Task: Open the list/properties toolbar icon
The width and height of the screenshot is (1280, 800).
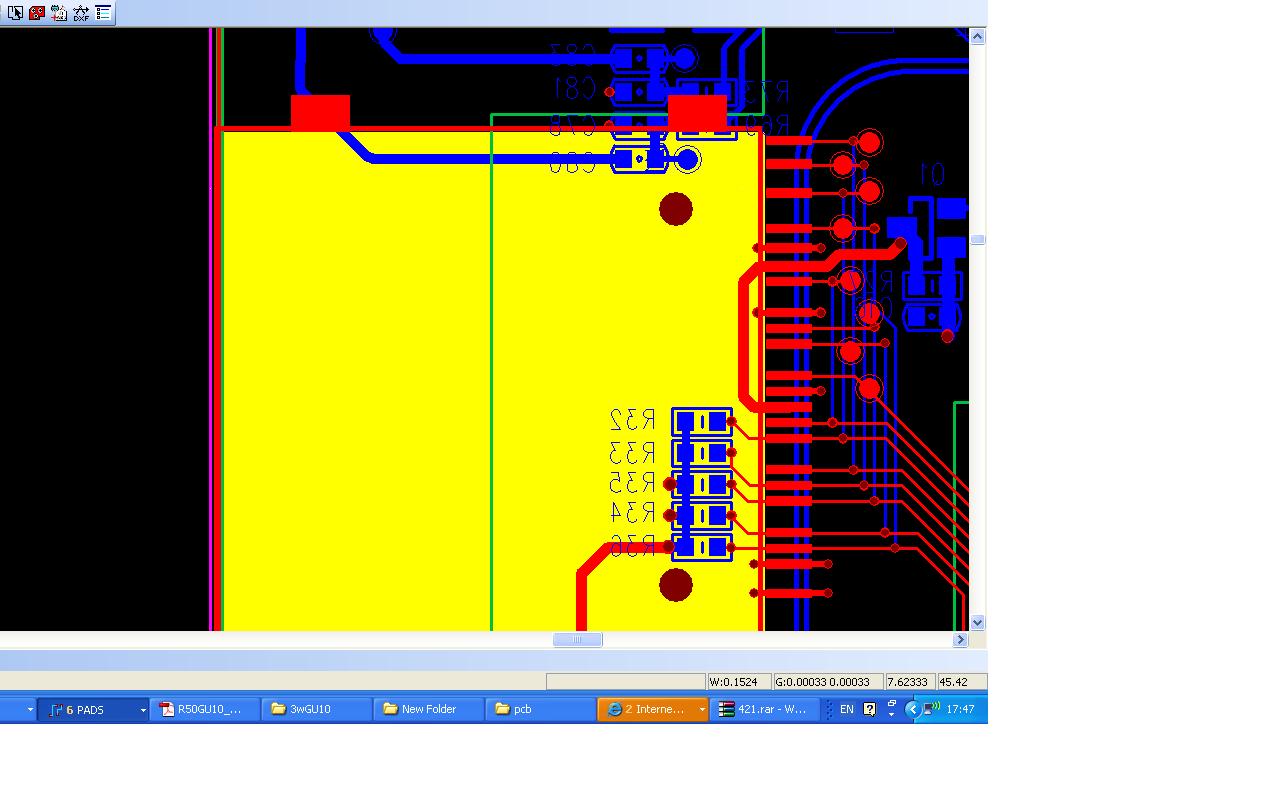Action: (103, 13)
